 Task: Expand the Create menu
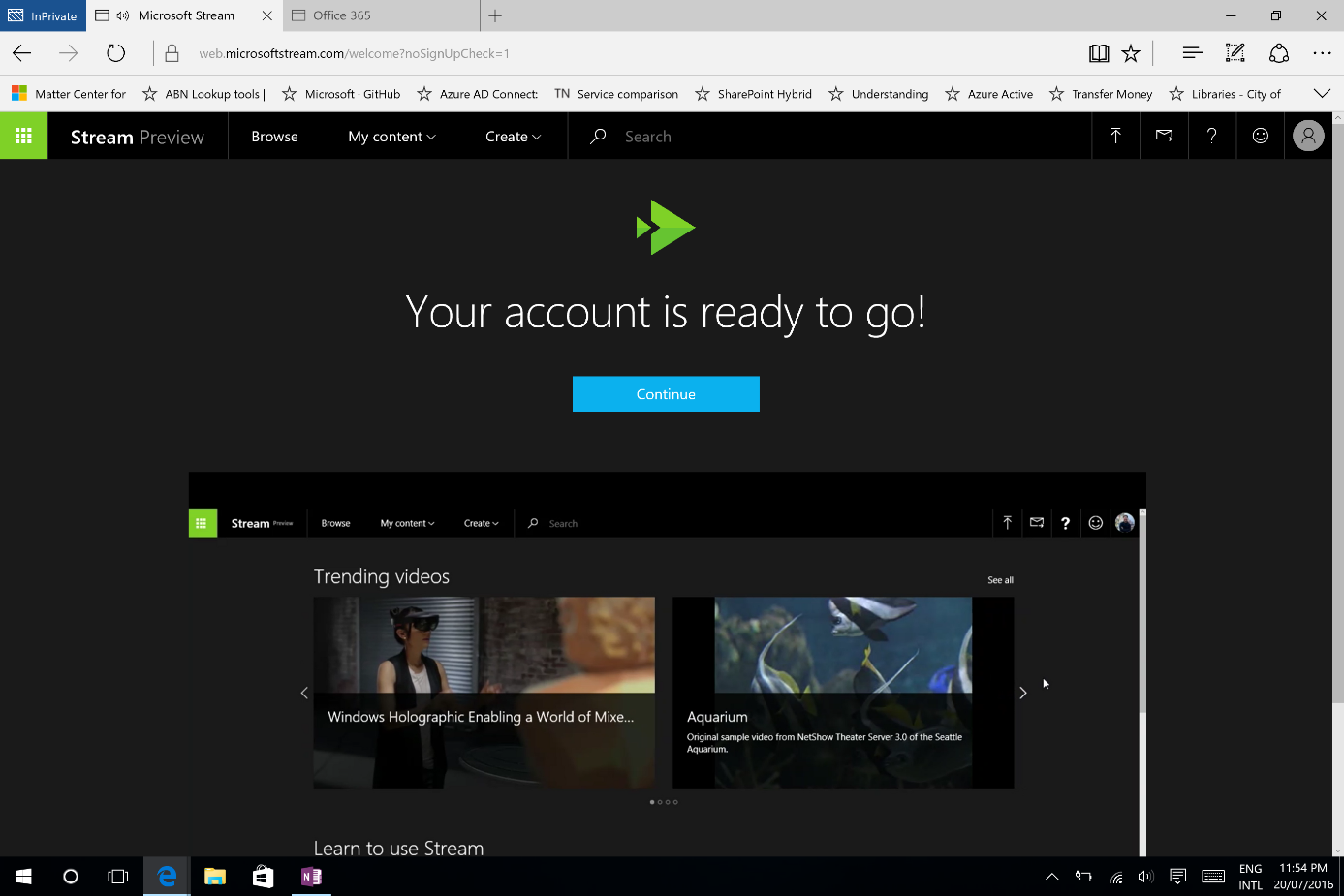[512, 137]
